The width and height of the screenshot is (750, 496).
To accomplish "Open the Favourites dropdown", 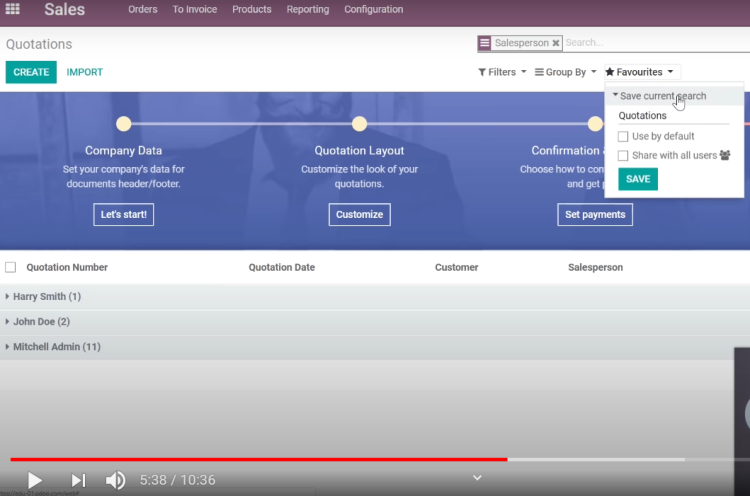I will click(x=640, y=72).
